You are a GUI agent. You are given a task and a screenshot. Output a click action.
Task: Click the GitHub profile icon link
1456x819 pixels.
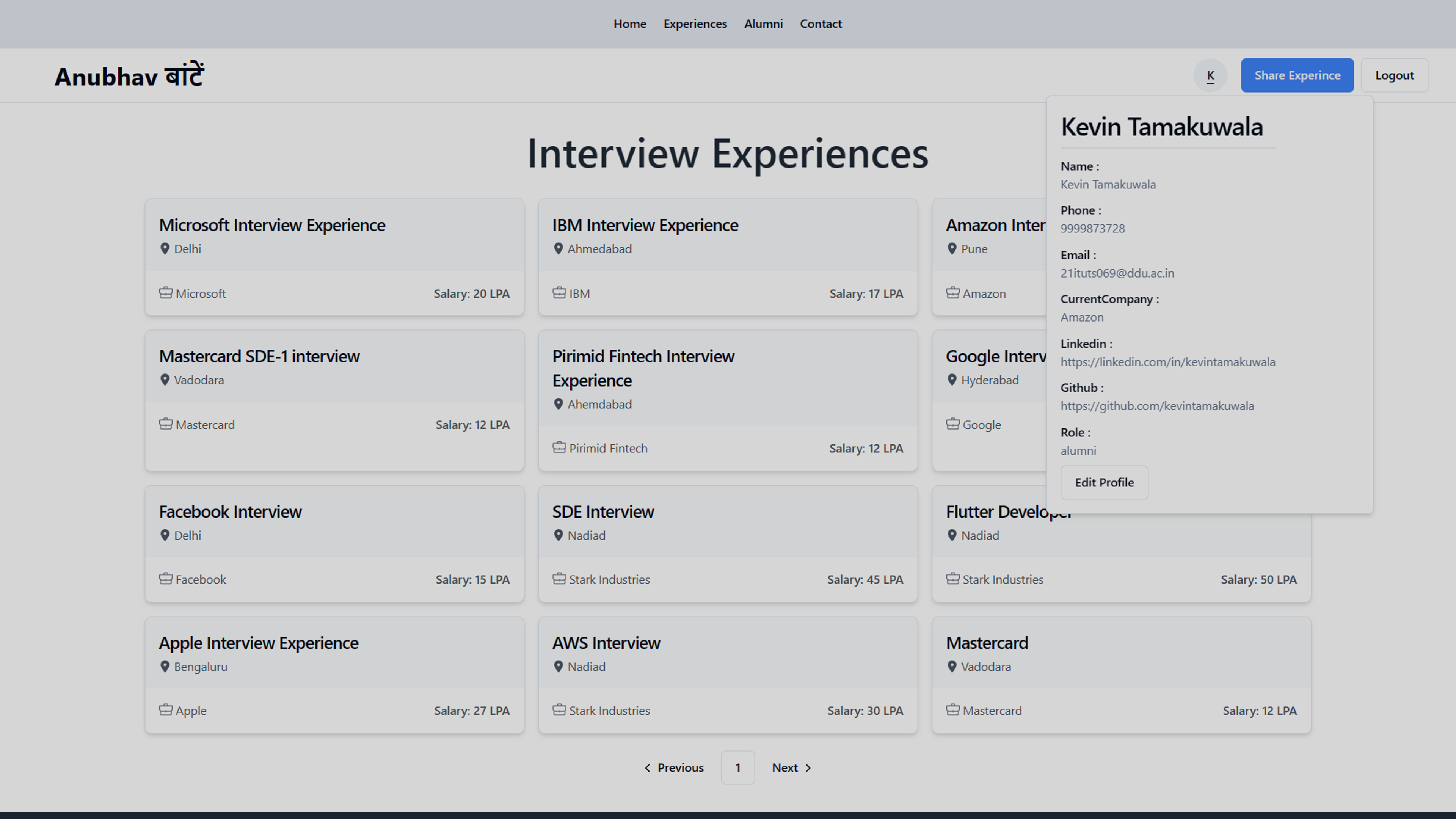pyautogui.click(x=1157, y=405)
